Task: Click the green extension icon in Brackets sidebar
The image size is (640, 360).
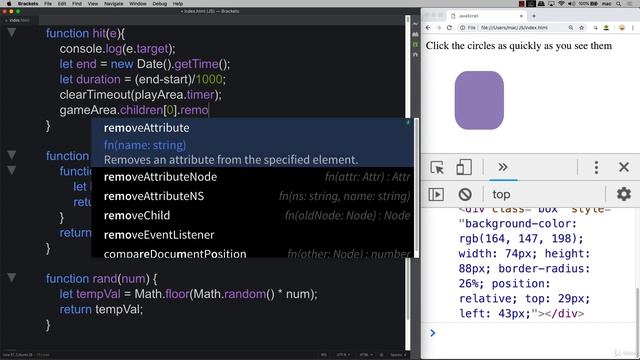Action: 416,44
